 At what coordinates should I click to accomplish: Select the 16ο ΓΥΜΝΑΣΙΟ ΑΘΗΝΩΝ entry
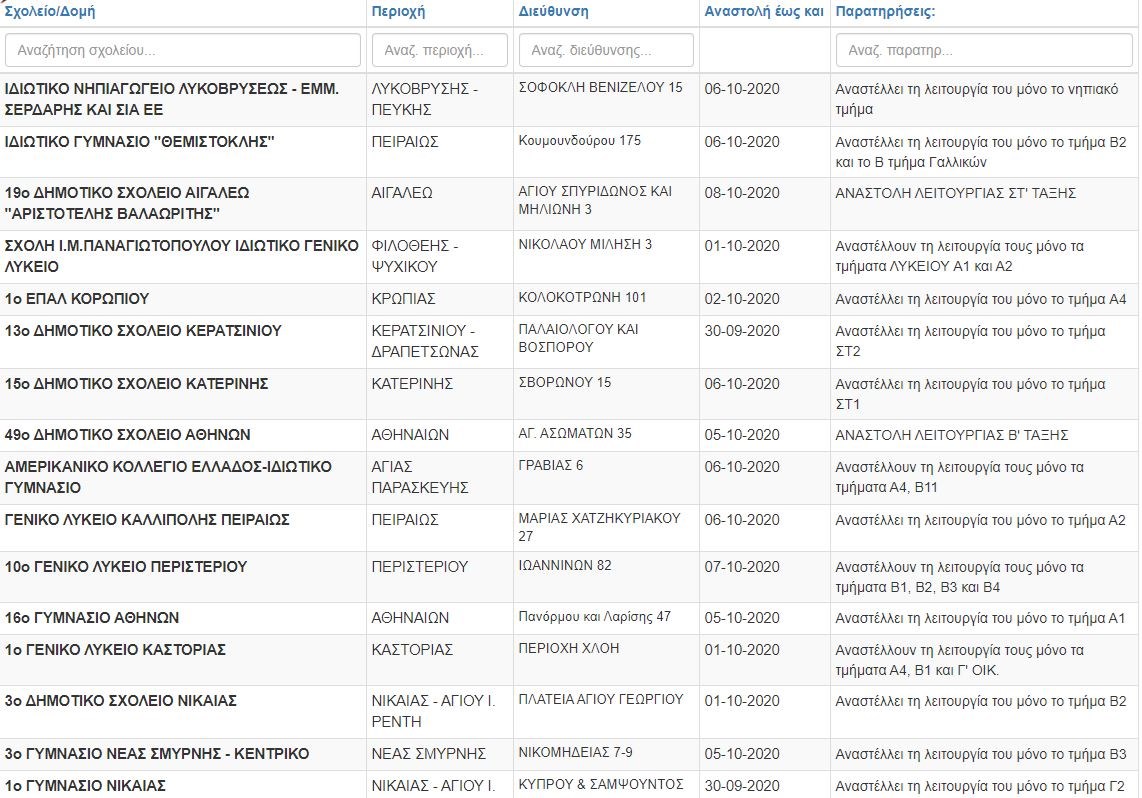tap(92, 618)
